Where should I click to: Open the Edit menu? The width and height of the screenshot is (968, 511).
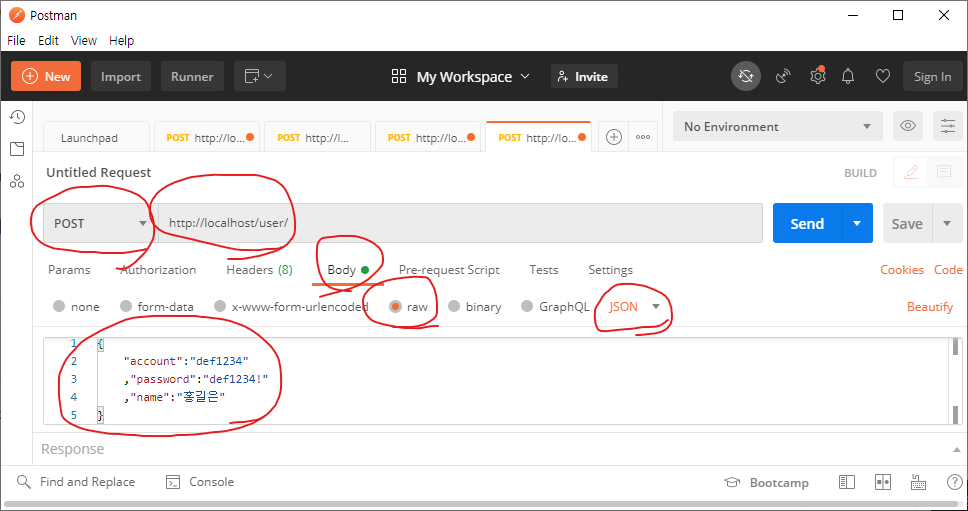(x=48, y=41)
